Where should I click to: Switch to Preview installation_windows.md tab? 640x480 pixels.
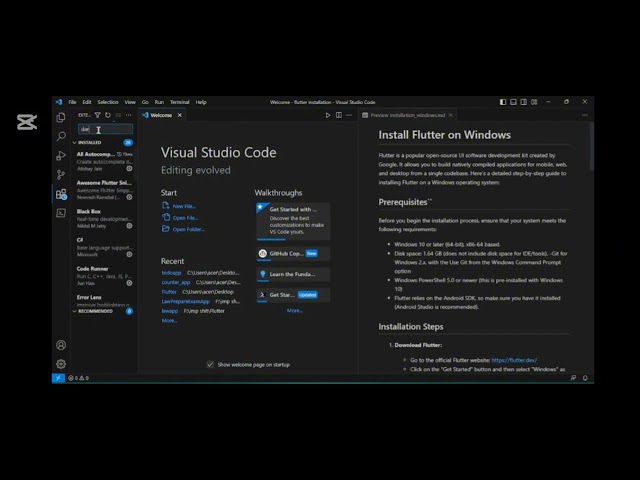click(408, 115)
